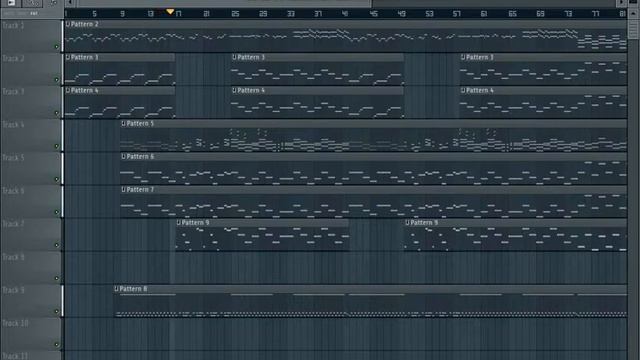640x360 pixels.
Task: Open the Pattern 6 clip menu icon
Action: [x=123, y=157]
